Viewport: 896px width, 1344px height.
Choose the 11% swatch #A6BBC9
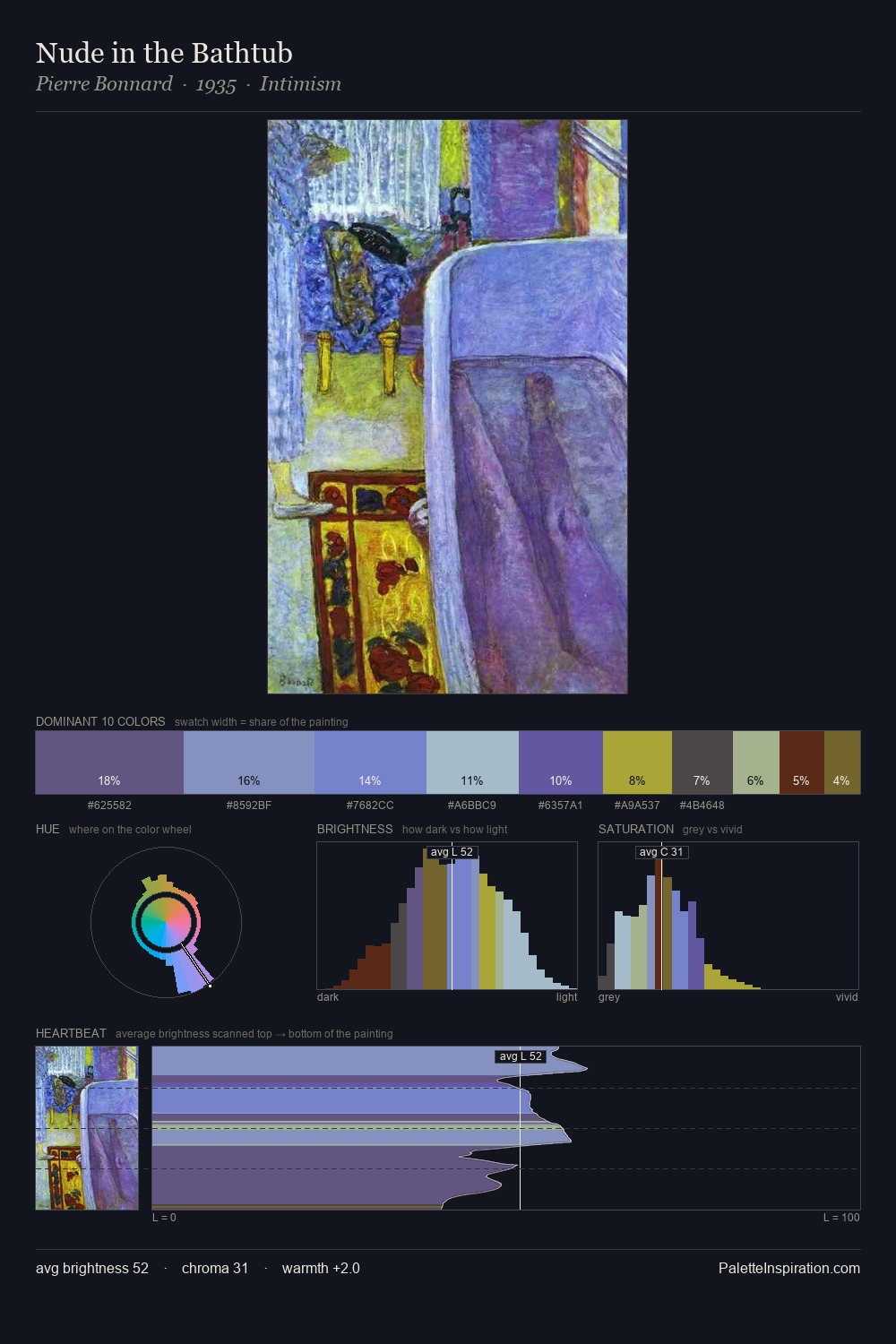pos(472,762)
